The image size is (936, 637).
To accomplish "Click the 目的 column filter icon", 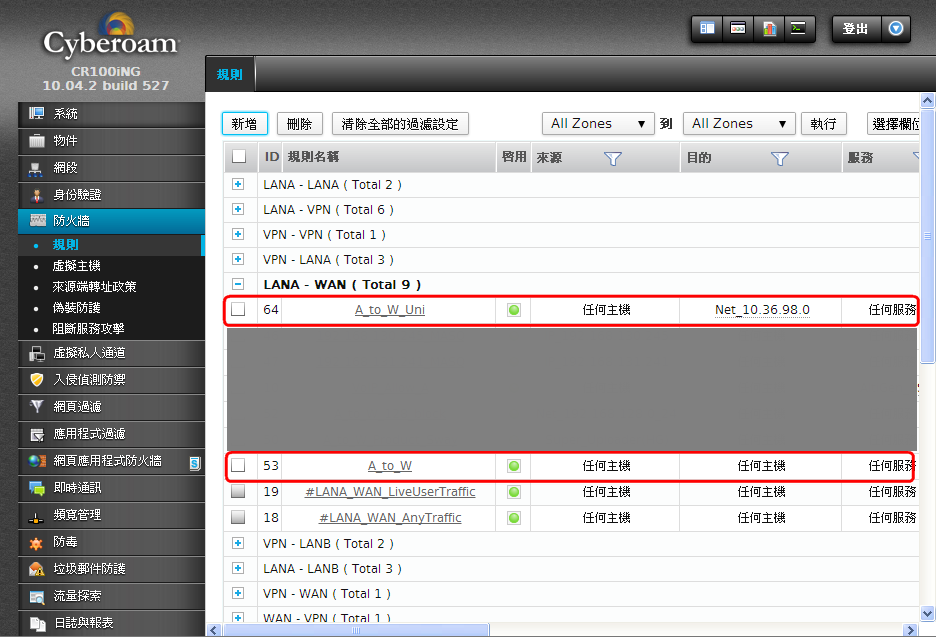I will [780, 158].
